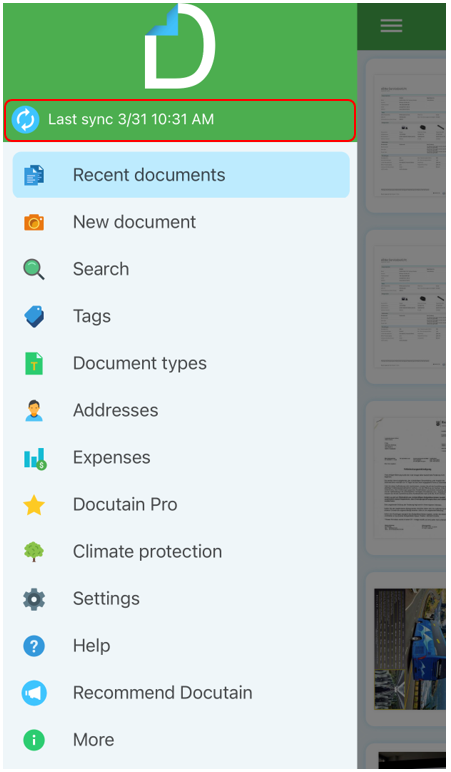This screenshot has width=451, height=772.
Task: Open the Expenses bar chart icon
Action: pos(35,458)
